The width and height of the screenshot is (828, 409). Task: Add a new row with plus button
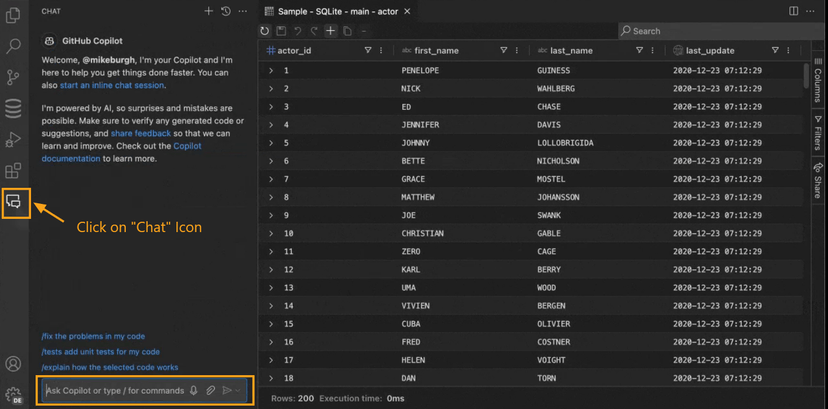click(331, 31)
